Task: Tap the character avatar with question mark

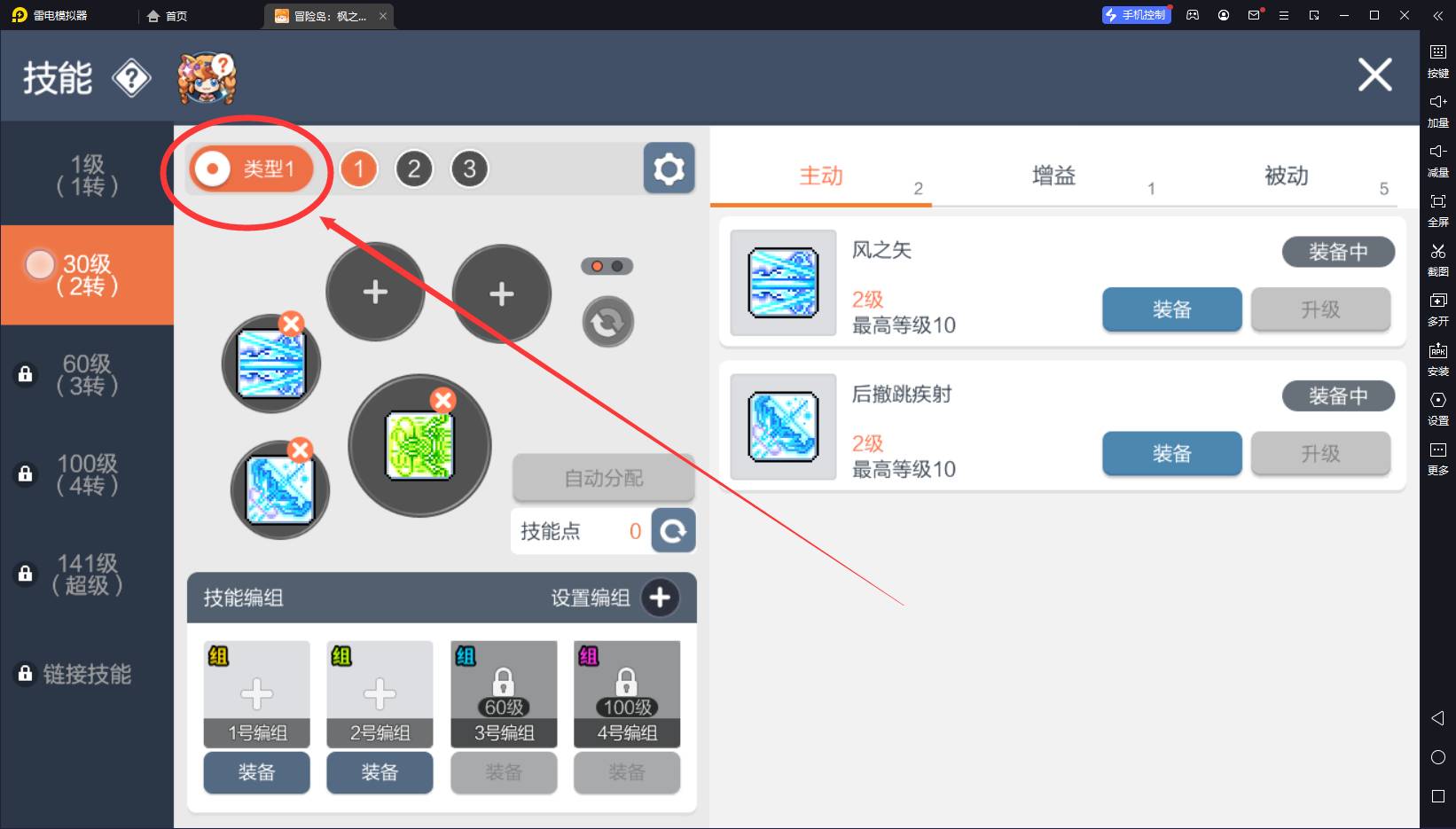Action: (207, 78)
